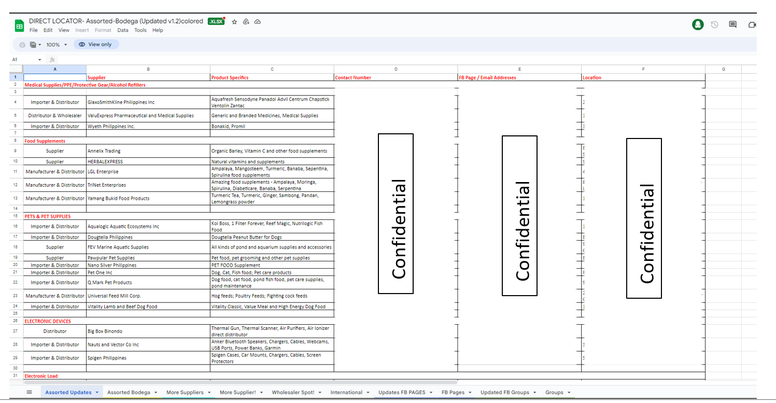Switch to the International sheet tab
Viewport: 776px width, 403px height.
(346, 392)
